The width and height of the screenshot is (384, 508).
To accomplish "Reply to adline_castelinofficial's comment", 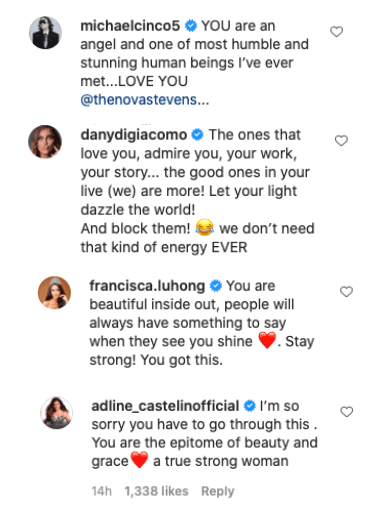I will tap(218, 491).
